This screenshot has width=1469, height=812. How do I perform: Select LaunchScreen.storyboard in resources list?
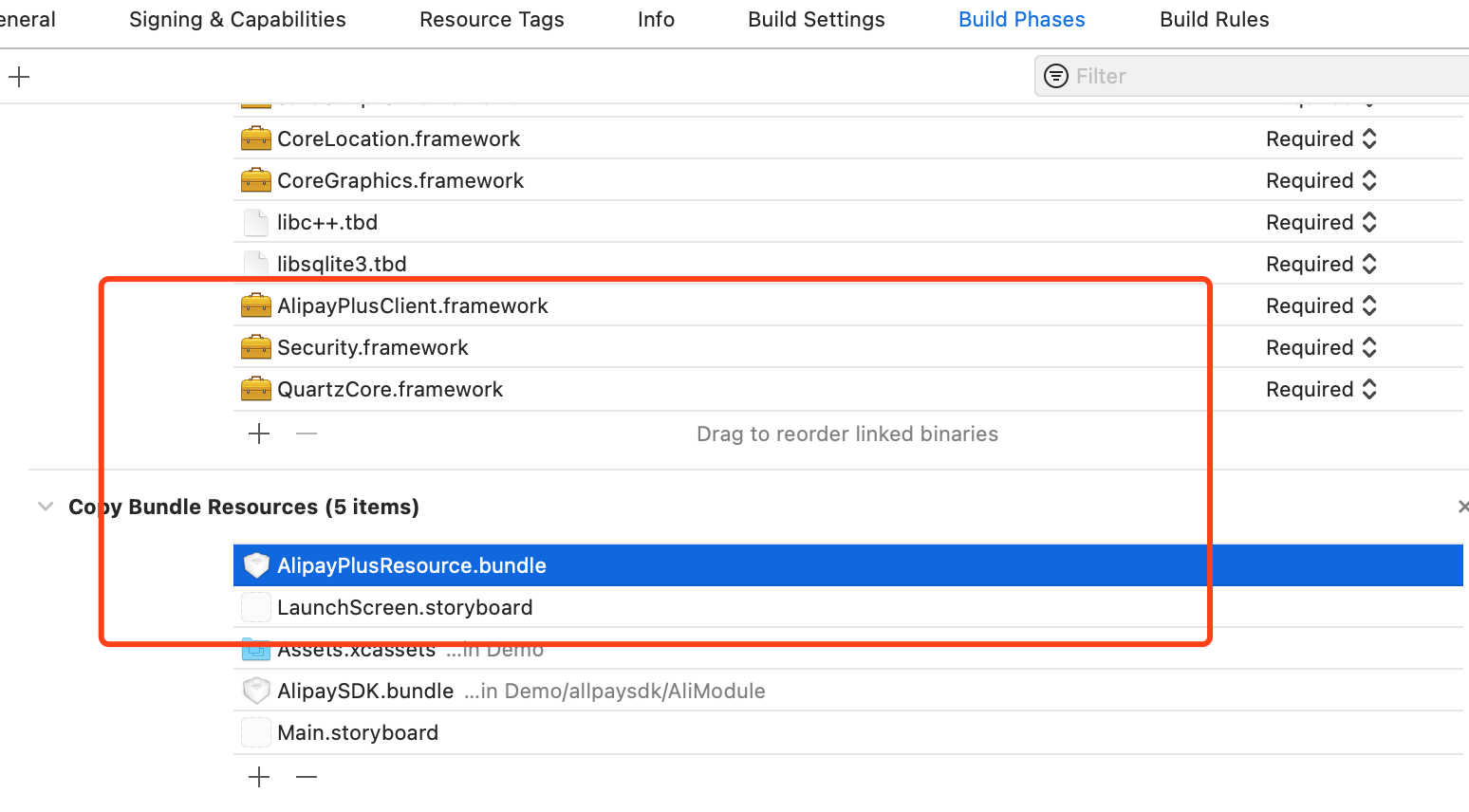click(404, 608)
